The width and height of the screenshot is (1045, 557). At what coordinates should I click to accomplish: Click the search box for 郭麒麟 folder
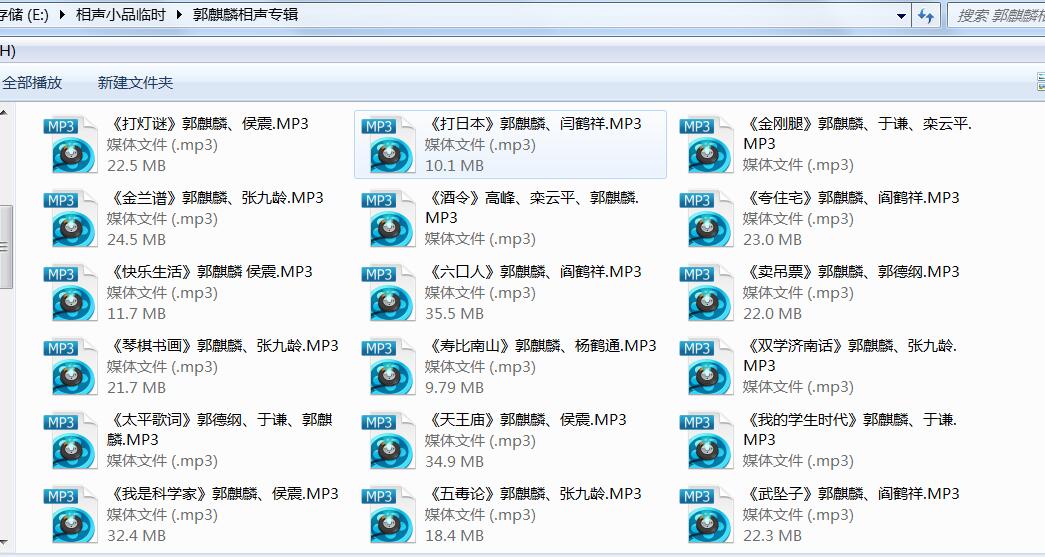click(997, 15)
